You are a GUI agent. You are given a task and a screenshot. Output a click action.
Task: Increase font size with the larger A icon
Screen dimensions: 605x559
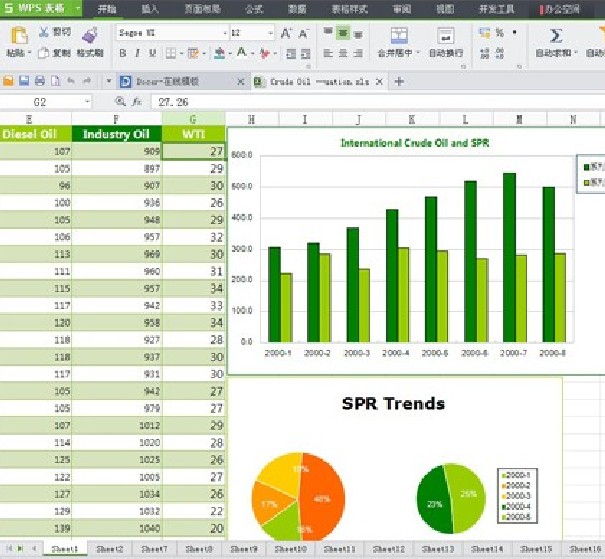[x=286, y=34]
